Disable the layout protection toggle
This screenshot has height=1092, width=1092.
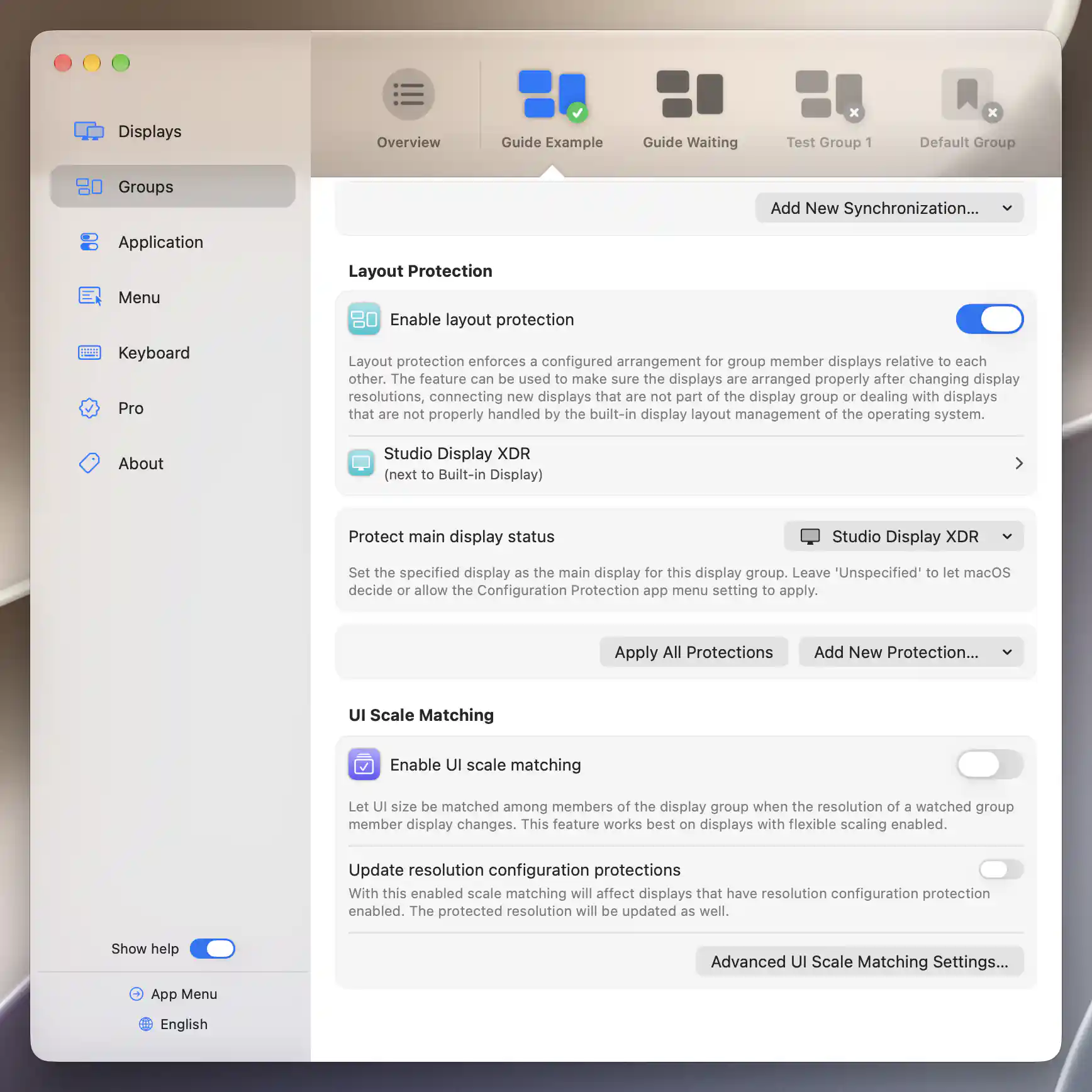(989, 319)
